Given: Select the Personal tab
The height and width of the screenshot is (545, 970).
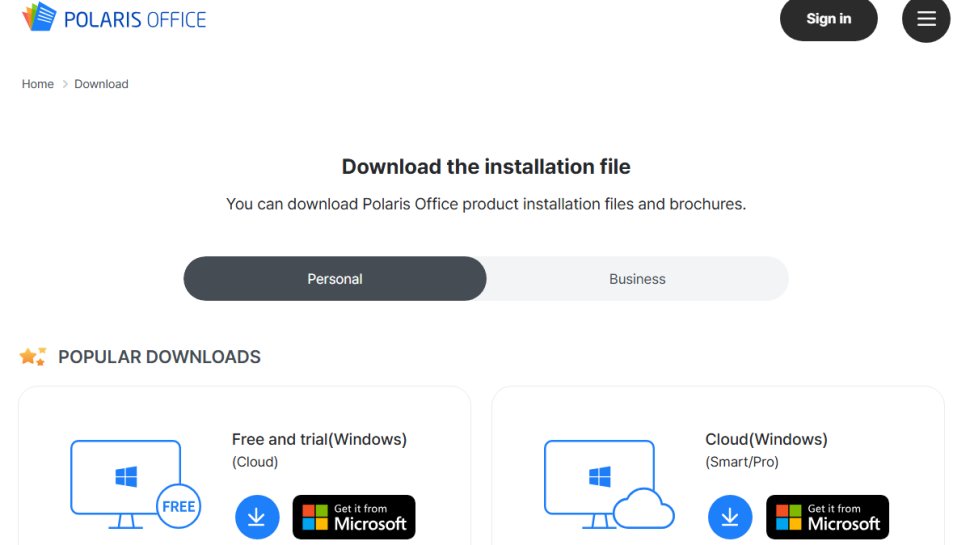Looking at the screenshot, I should pos(335,279).
